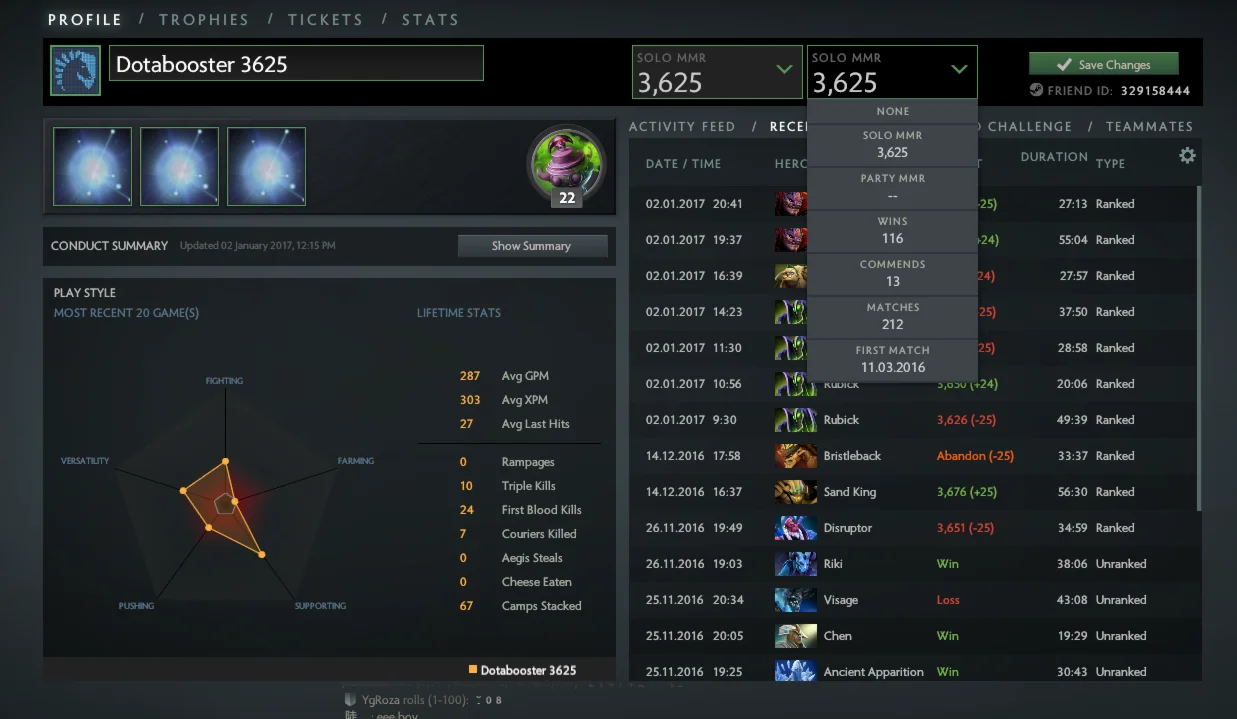The height and width of the screenshot is (719, 1237).
Task: Select the first featured hero slot thumbnail
Action: (92, 167)
